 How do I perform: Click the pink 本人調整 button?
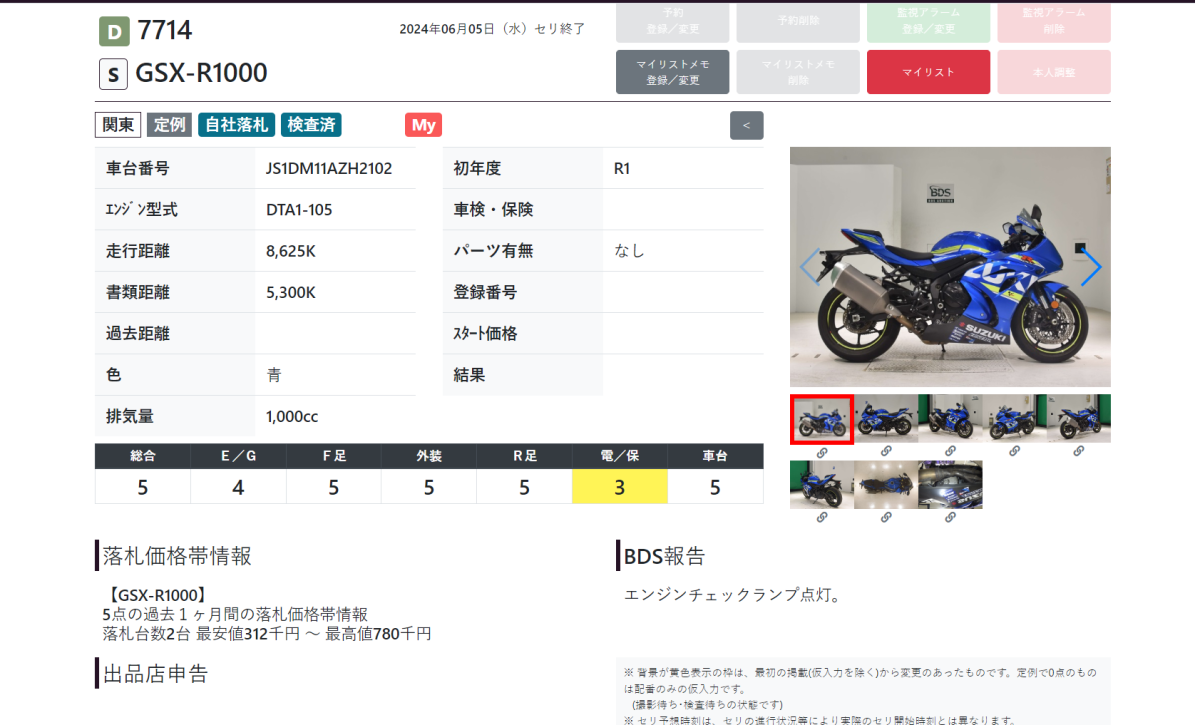point(1053,72)
